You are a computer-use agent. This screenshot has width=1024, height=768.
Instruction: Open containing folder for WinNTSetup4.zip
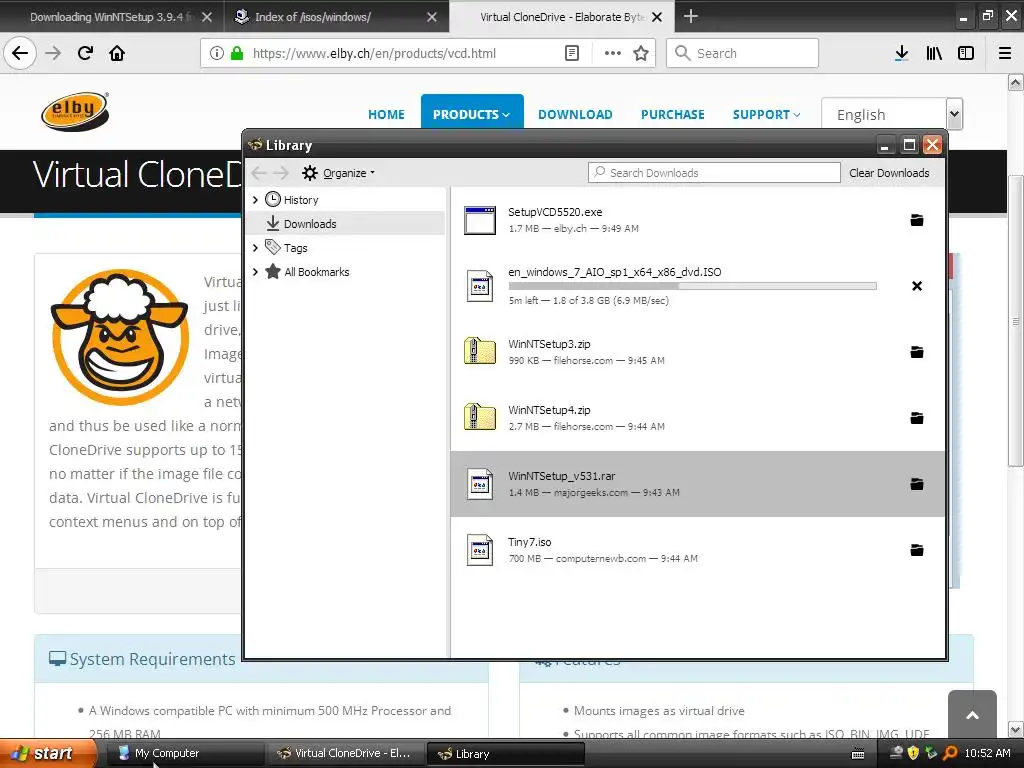917,418
